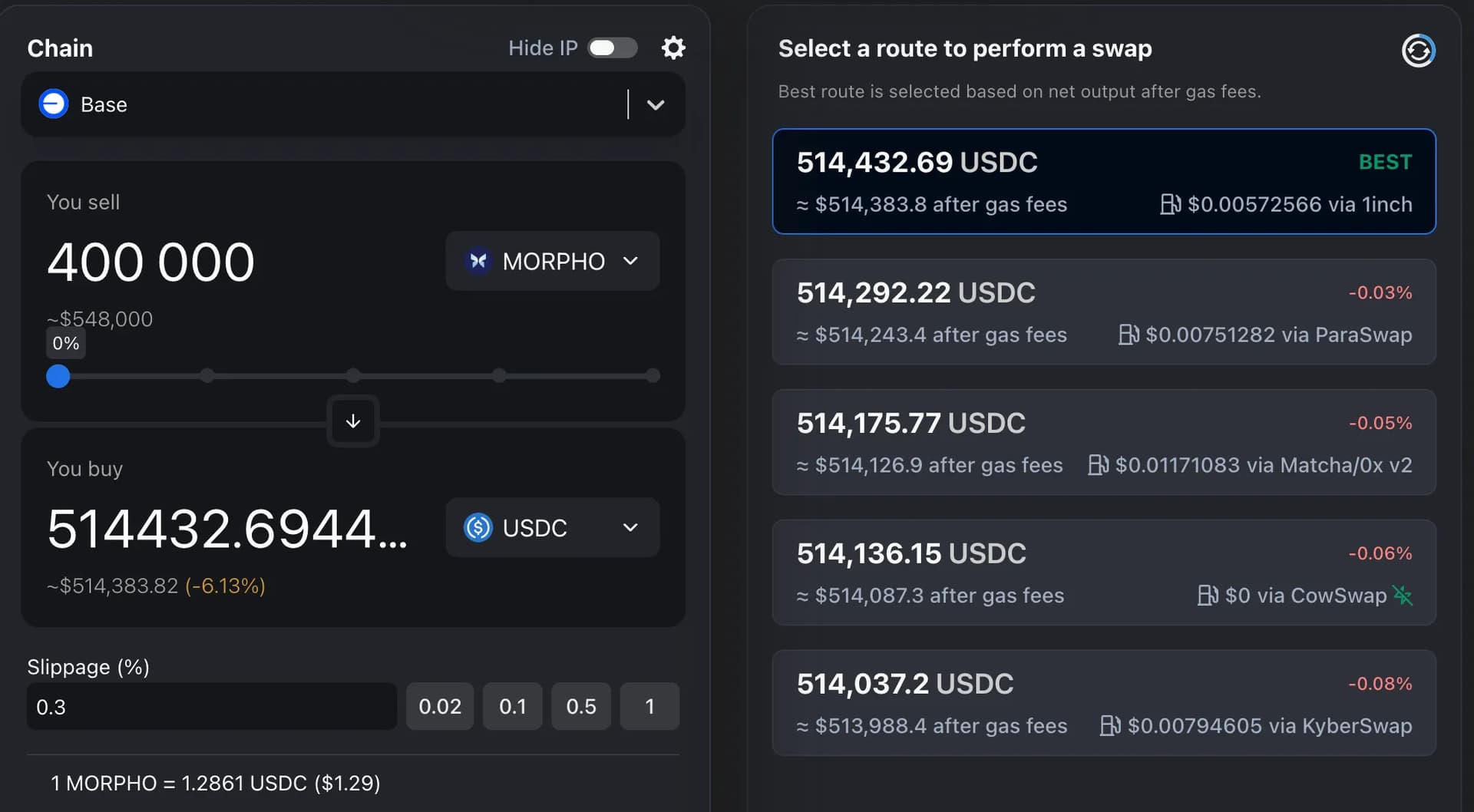This screenshot has height=812, width=1474.
Task: Click the gas pump icon on ParaSwap route
Action: pyautogui.click(x=1128, y=335)
